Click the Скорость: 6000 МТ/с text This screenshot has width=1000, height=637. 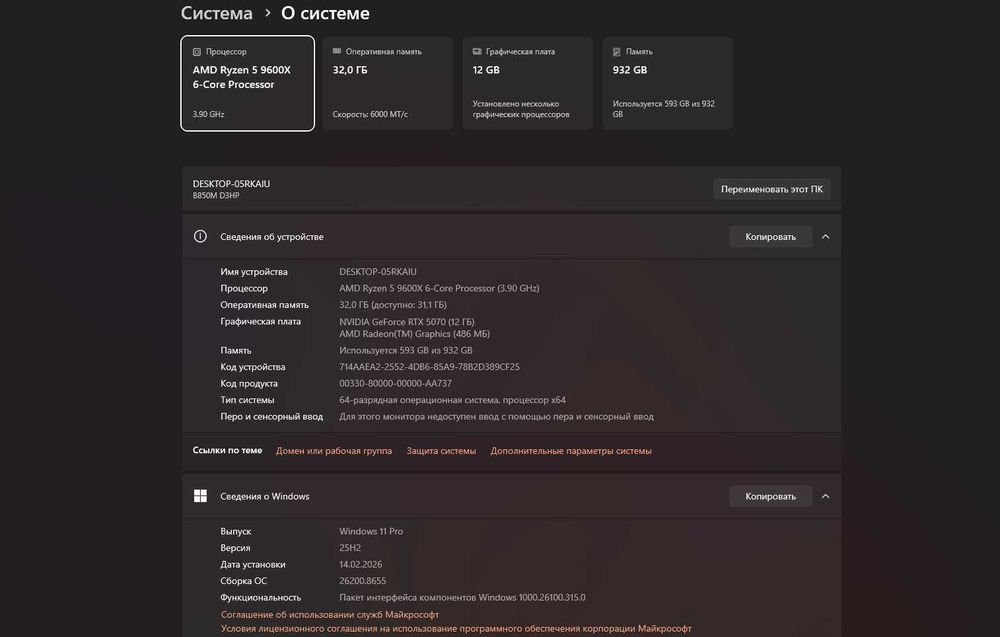click(x=370, y=115)
